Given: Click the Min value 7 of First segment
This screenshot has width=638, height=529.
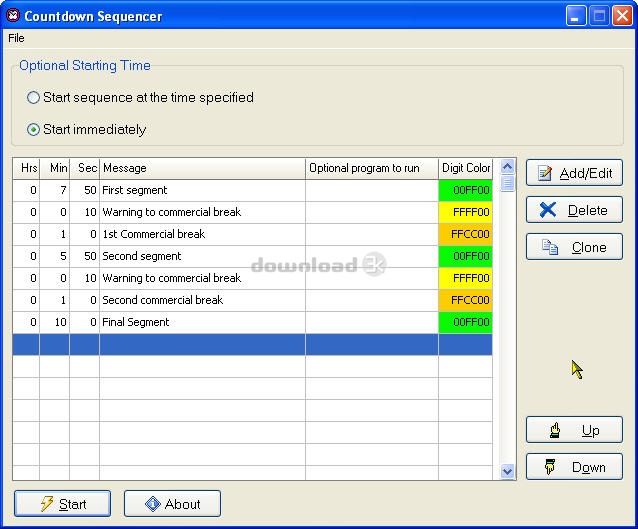Looking at the screenshot, I should pos(55,190).
